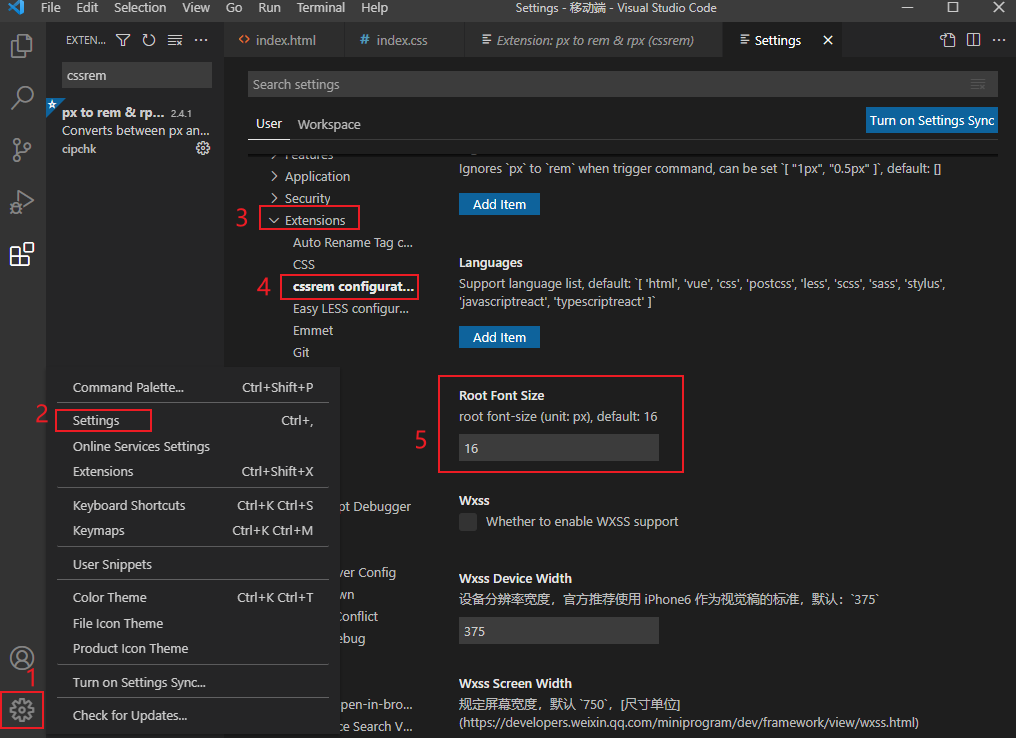Open the Selection menu

click(x=140, y=8)
